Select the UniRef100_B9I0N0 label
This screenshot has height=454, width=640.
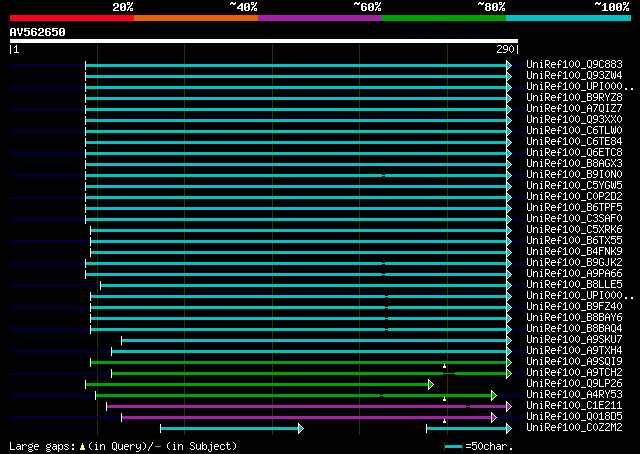click(574, 175)
